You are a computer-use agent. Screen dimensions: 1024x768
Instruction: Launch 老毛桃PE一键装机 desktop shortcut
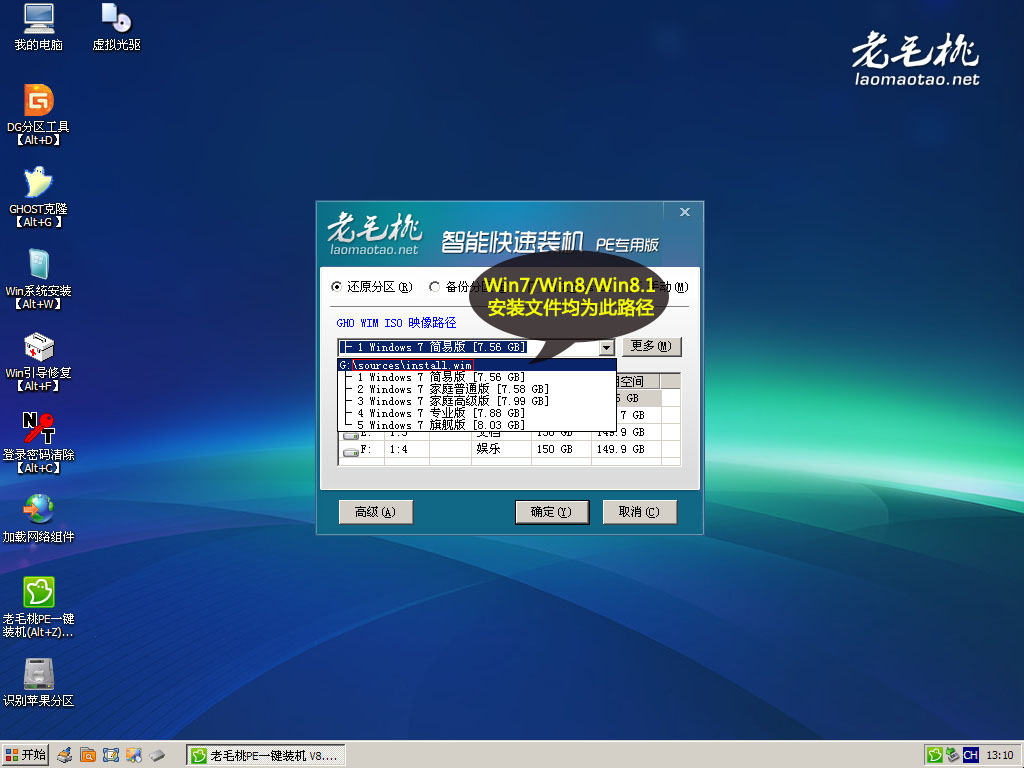[39, 607]
